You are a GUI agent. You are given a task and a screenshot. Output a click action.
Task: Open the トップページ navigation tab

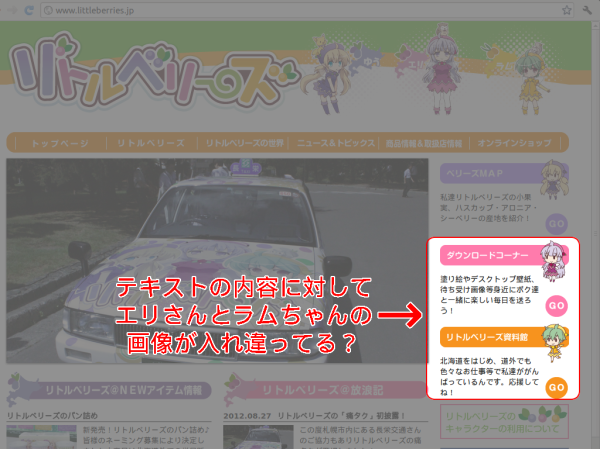click(58, 143)
